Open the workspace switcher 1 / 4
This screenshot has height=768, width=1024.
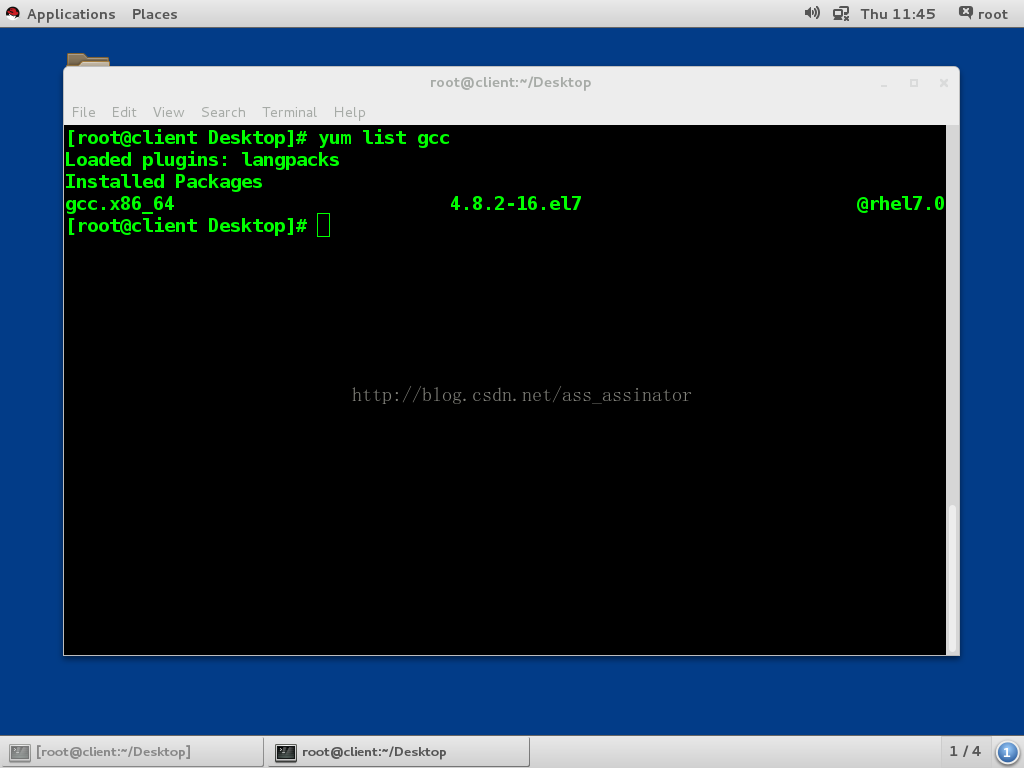(965, 752)
